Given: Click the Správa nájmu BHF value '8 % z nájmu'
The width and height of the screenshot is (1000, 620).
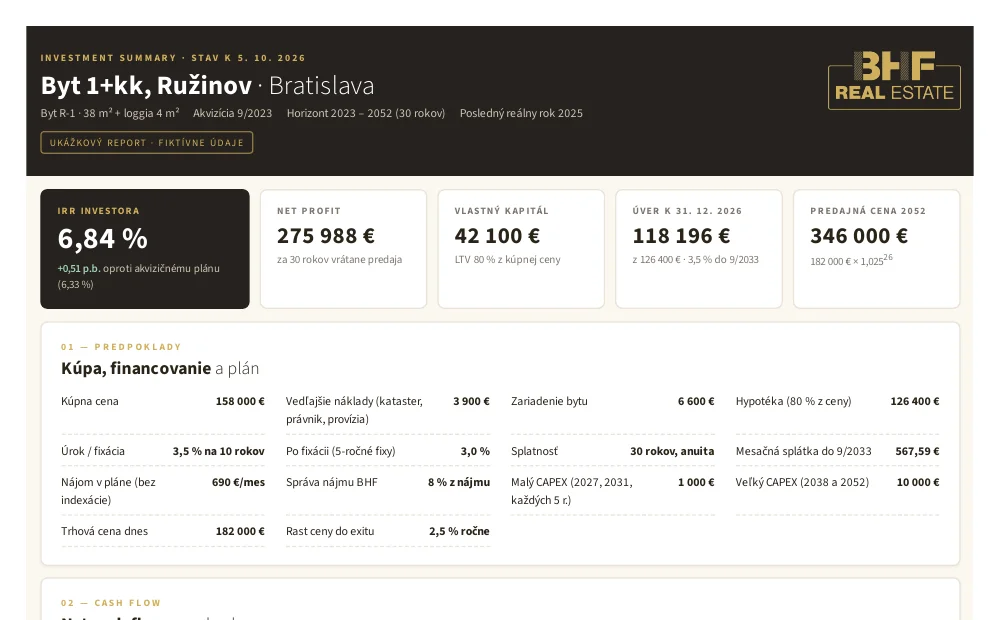Looking at the screenshot, I should click(459, 482).
